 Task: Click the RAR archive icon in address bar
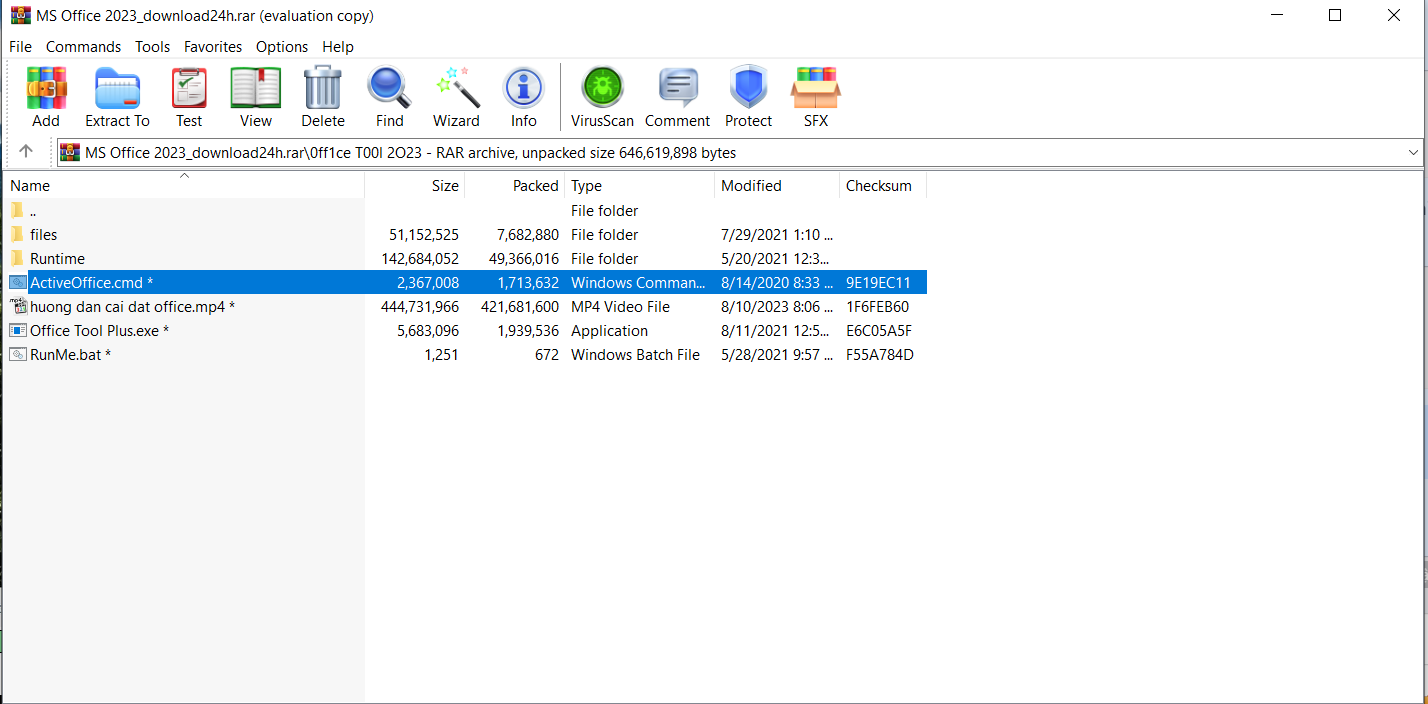(70, 152)
